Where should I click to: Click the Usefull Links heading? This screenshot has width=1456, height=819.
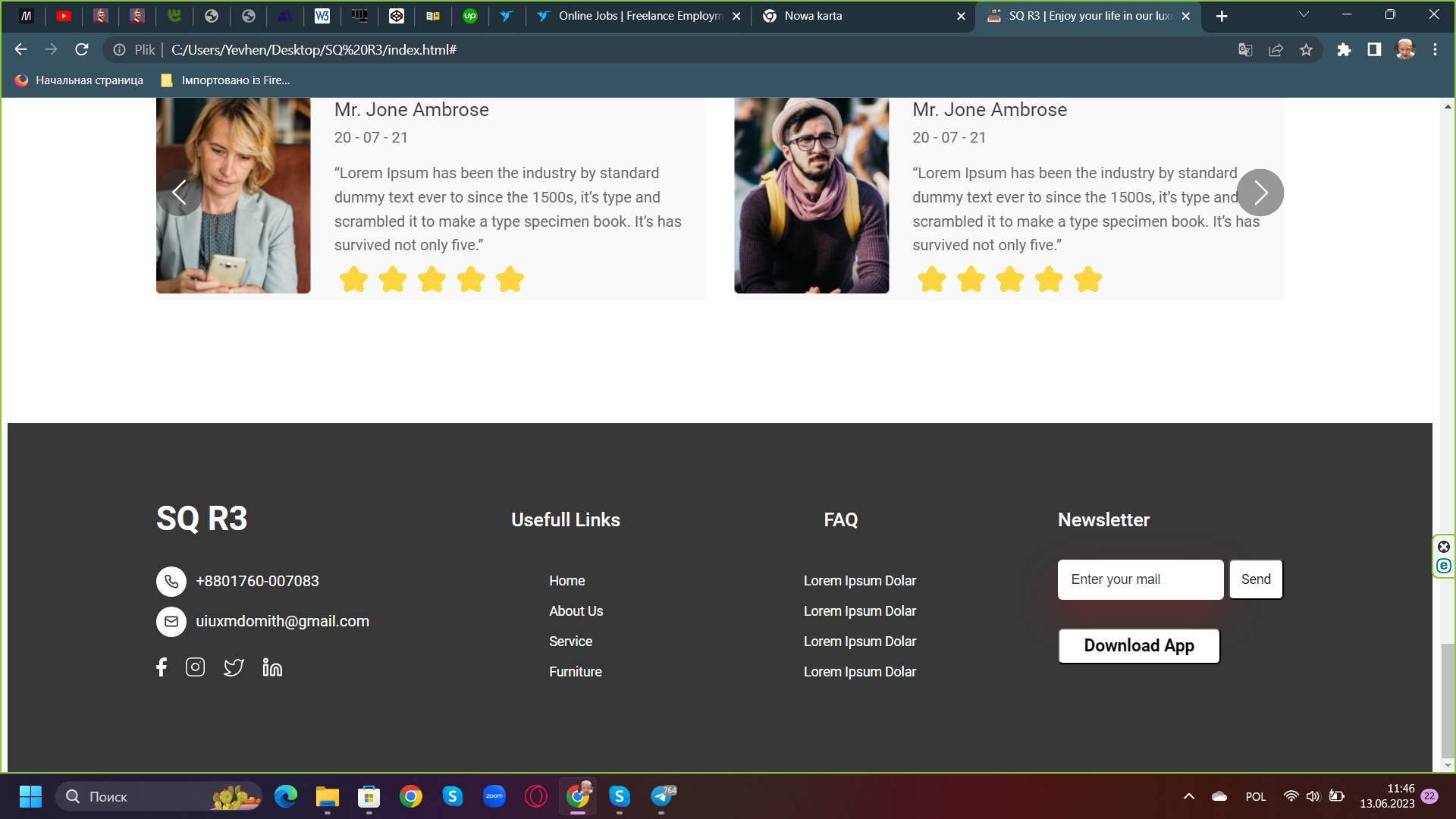click(x=566, y=520)
